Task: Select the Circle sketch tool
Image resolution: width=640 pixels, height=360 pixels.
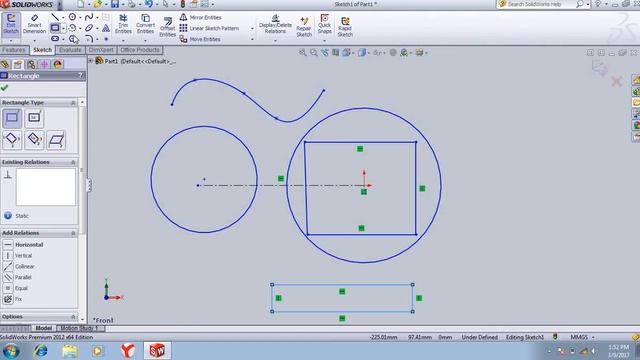Action: [72, 17]
